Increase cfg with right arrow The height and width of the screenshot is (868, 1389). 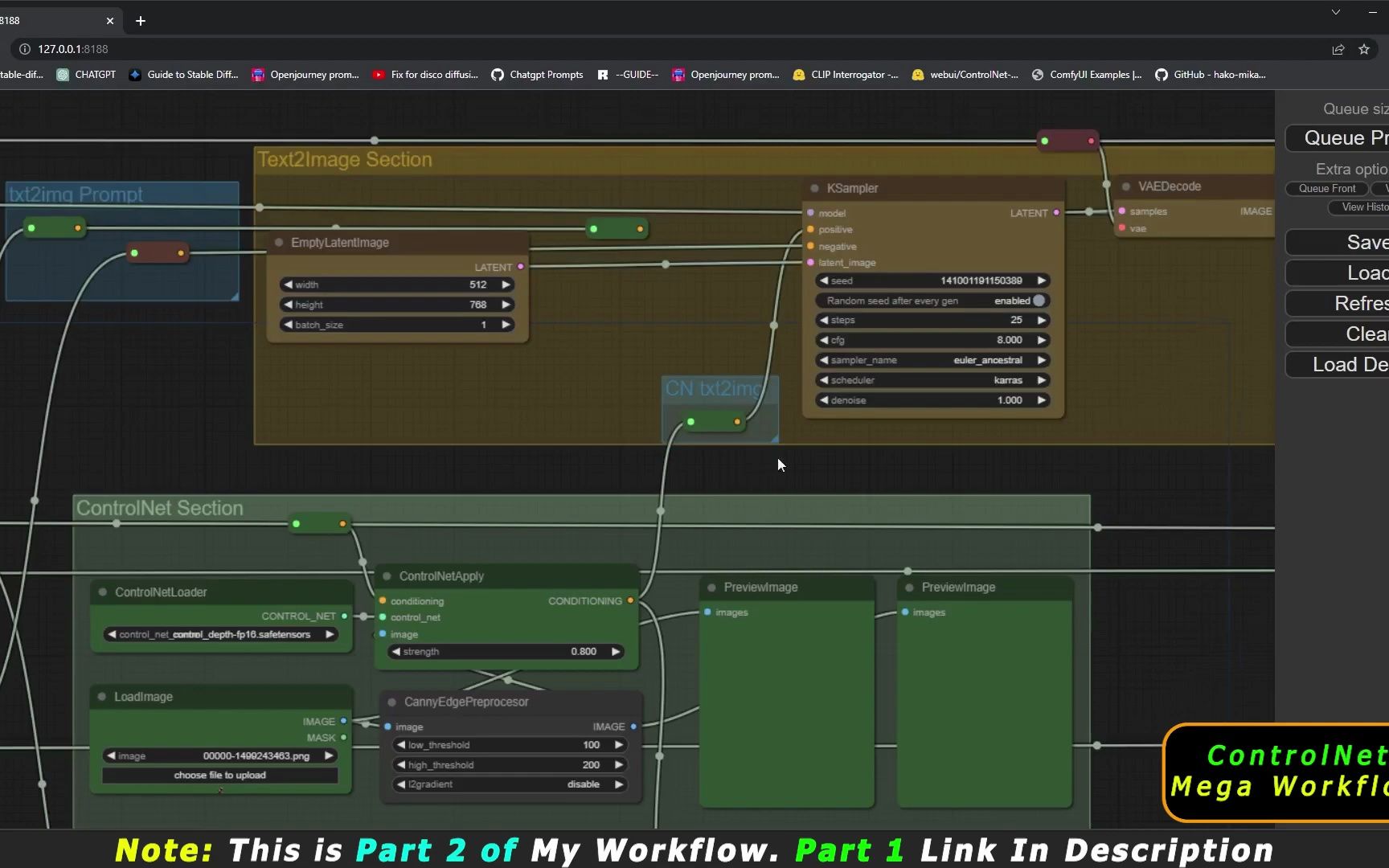pos(1042,340)
